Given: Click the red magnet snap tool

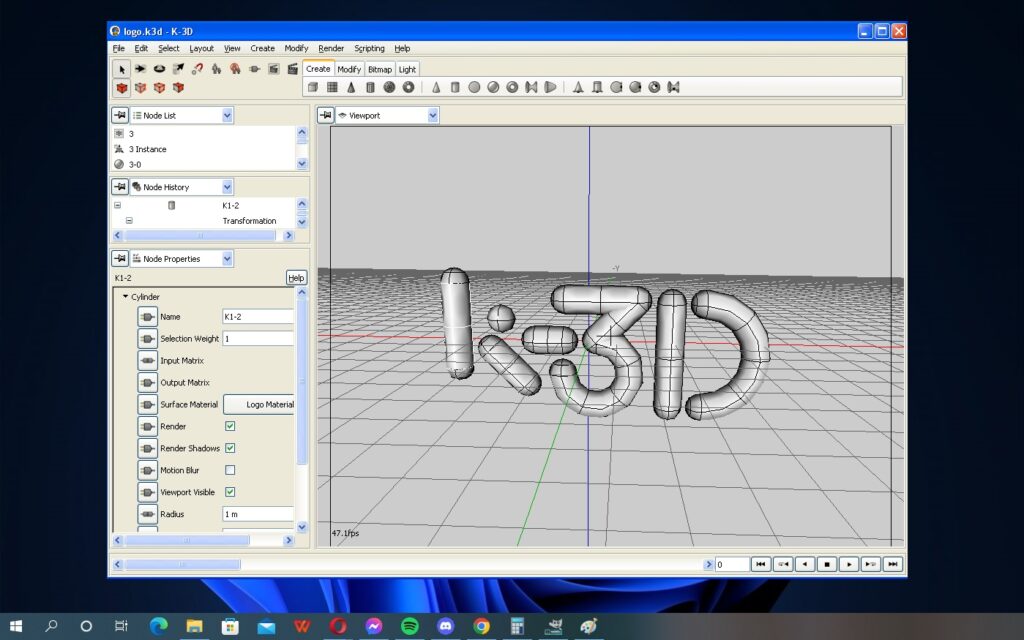Looking at the screenshot, I should (197, 69).
